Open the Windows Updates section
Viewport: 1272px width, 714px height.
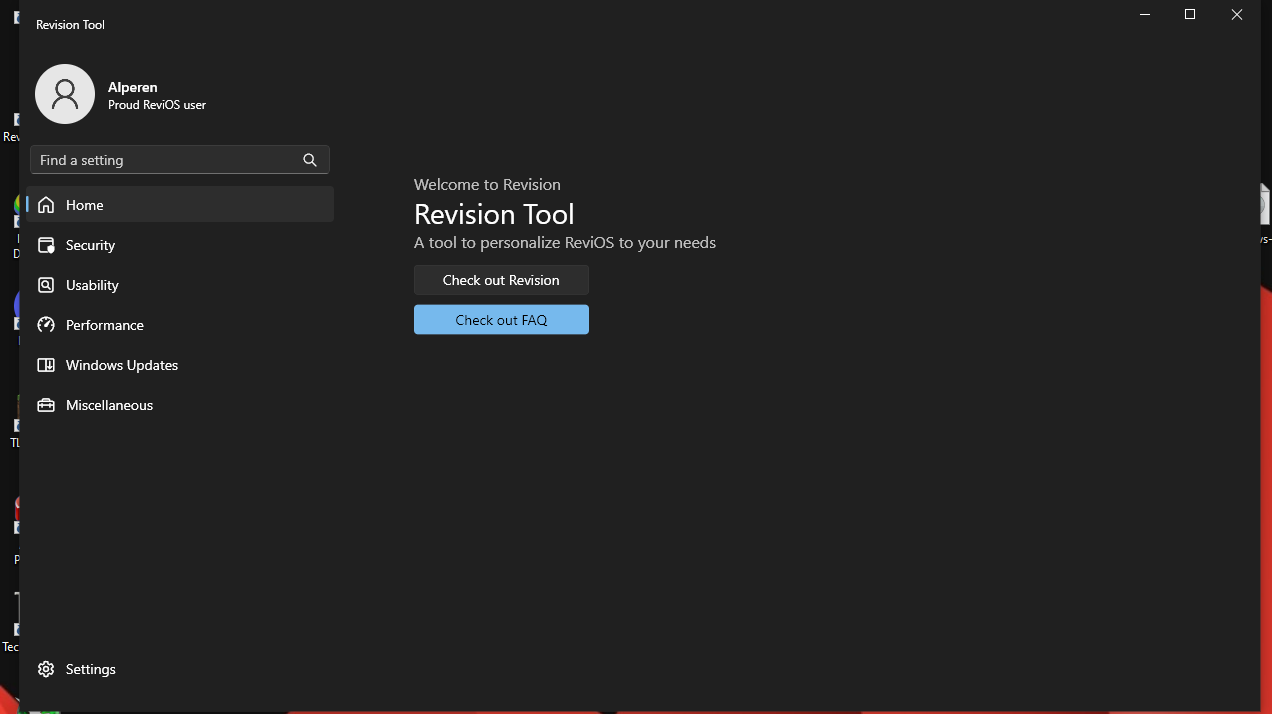pyautogui.click(x=180, y=365)
